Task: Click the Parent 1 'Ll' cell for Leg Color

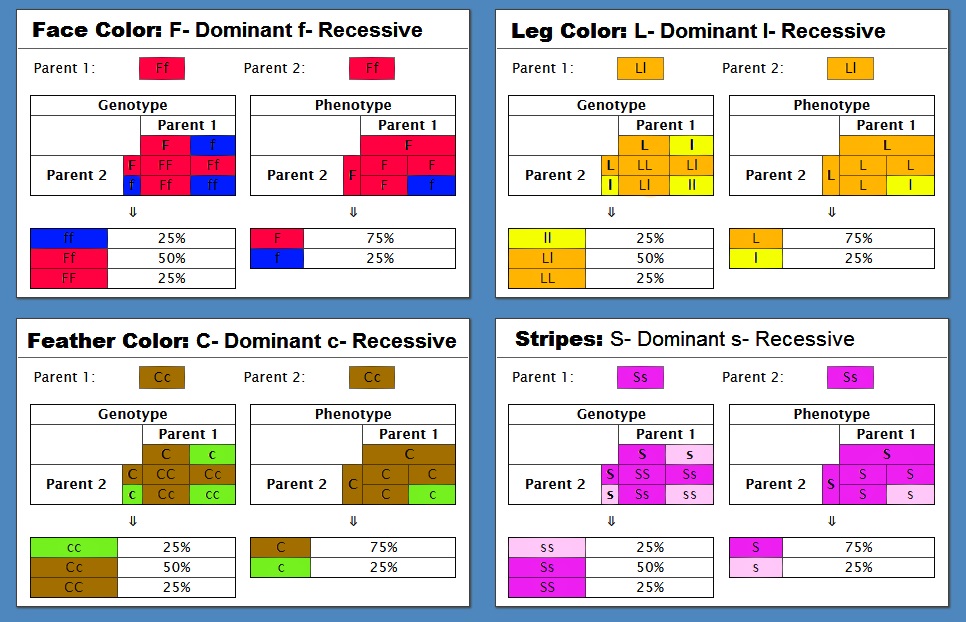Action: [640, 69]
